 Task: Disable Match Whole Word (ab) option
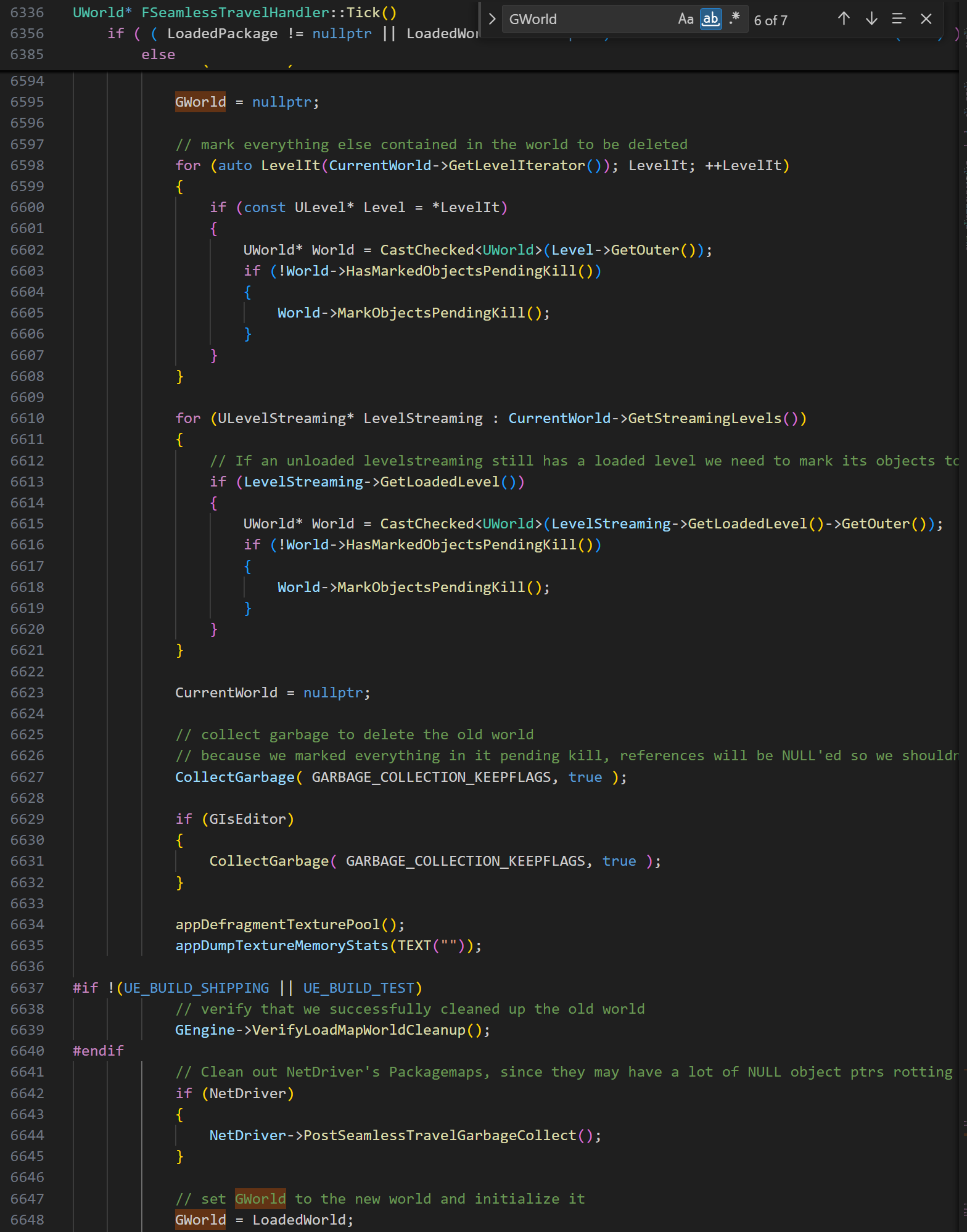click(x=710, y=19)
